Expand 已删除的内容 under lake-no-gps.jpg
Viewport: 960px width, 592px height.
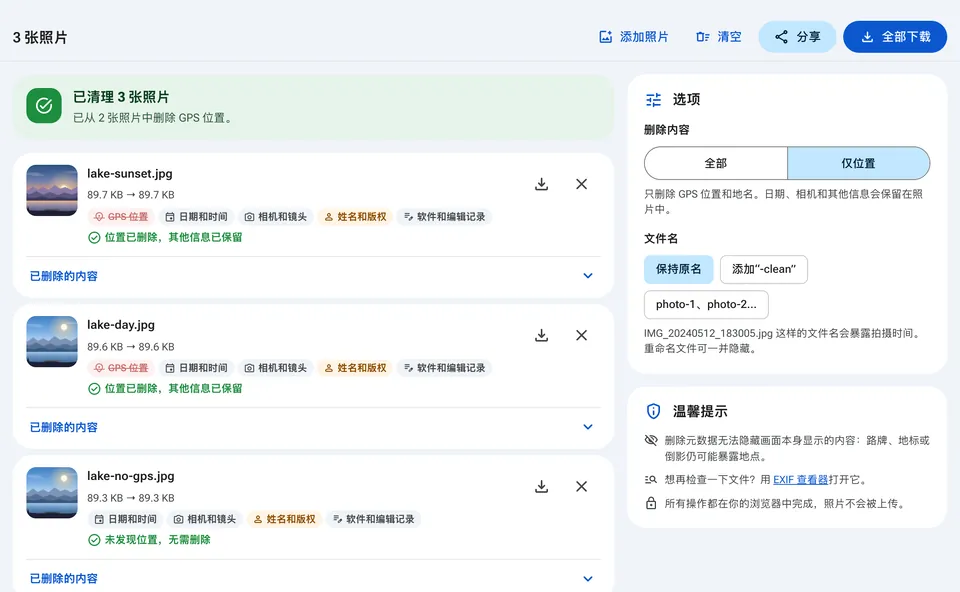coord(312,579)
